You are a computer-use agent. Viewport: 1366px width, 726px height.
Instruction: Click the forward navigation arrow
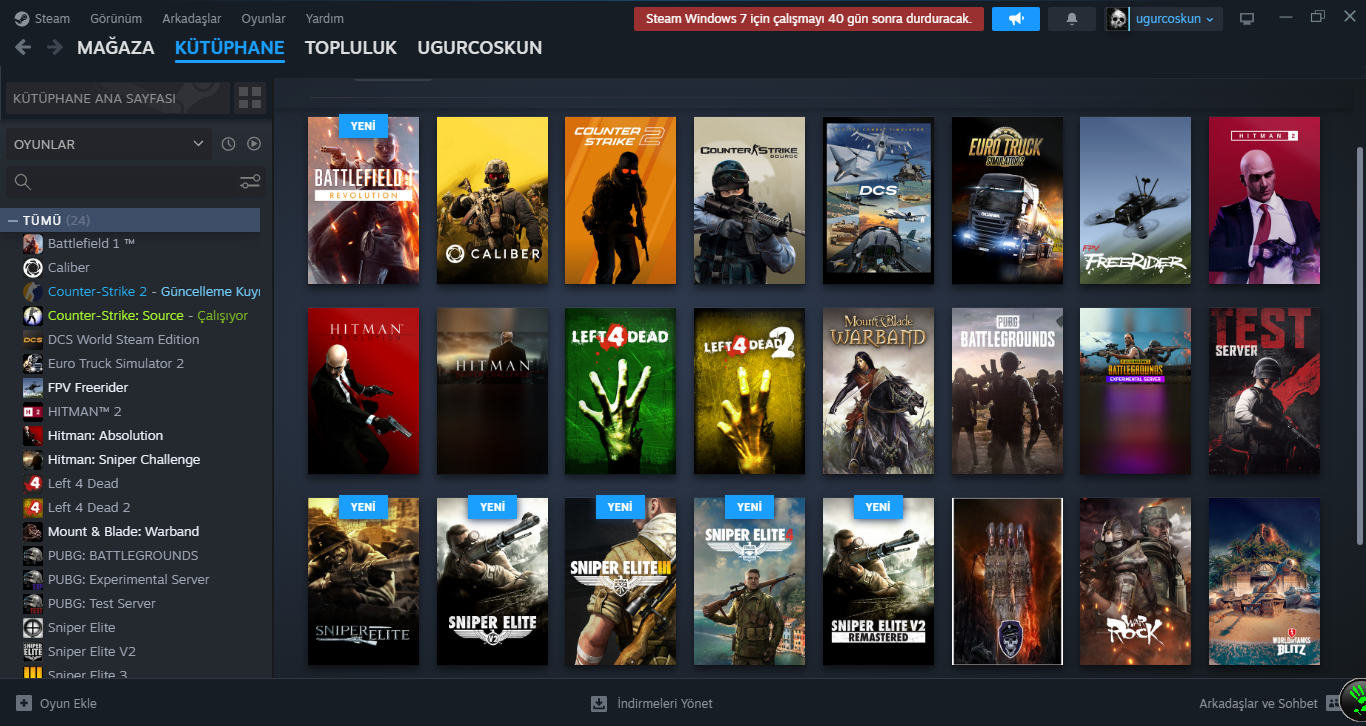[55, 47]
